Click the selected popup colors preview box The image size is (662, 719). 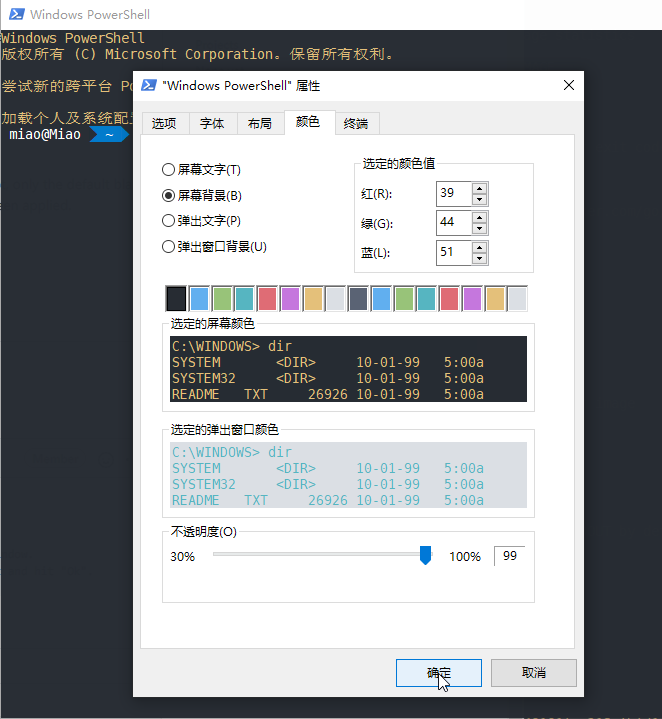point(348,475)
